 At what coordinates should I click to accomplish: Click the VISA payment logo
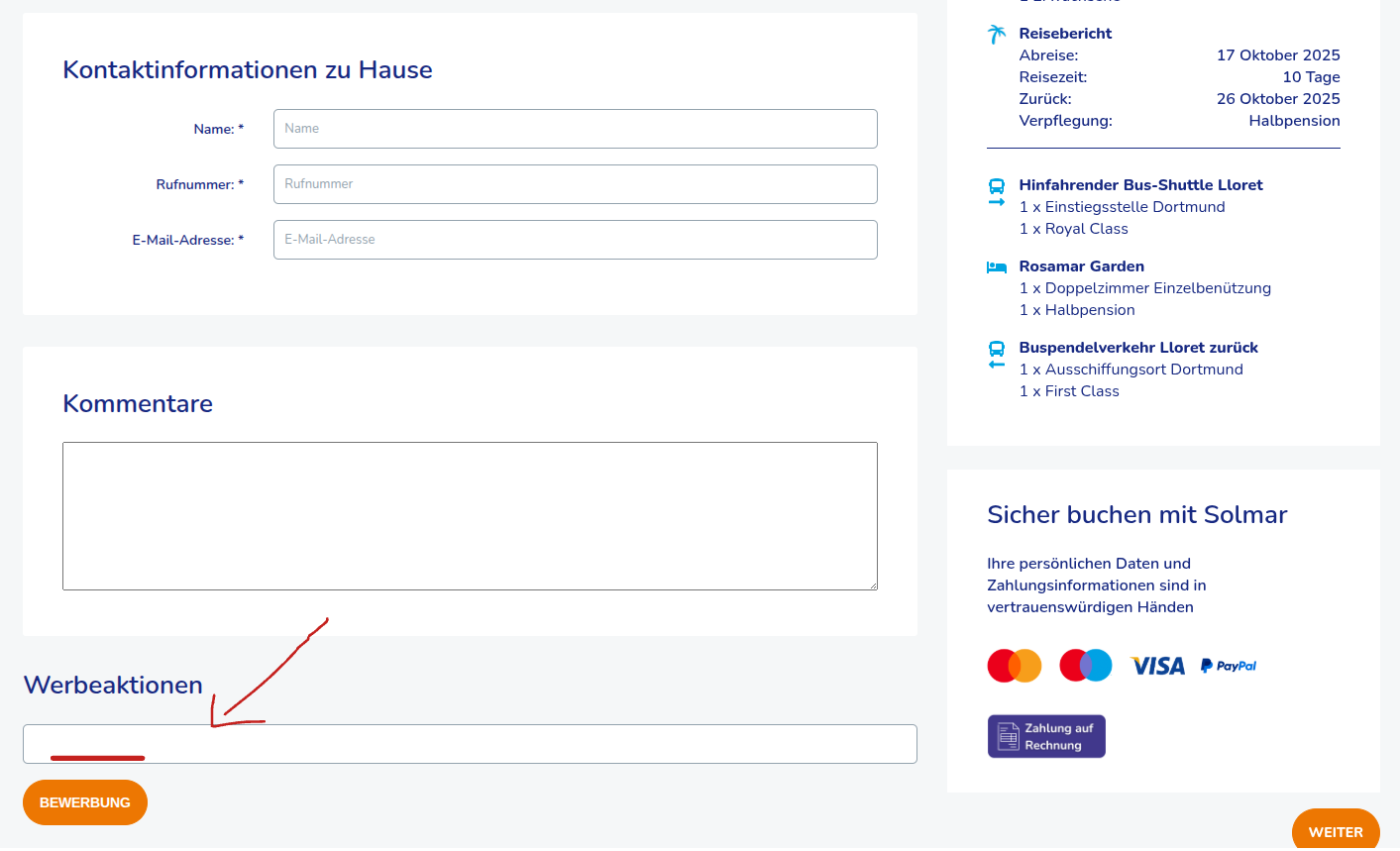1157,666
